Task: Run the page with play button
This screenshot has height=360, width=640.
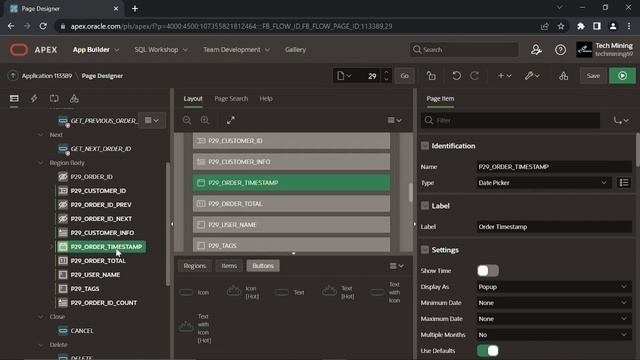Action: [x=622, y=76]
